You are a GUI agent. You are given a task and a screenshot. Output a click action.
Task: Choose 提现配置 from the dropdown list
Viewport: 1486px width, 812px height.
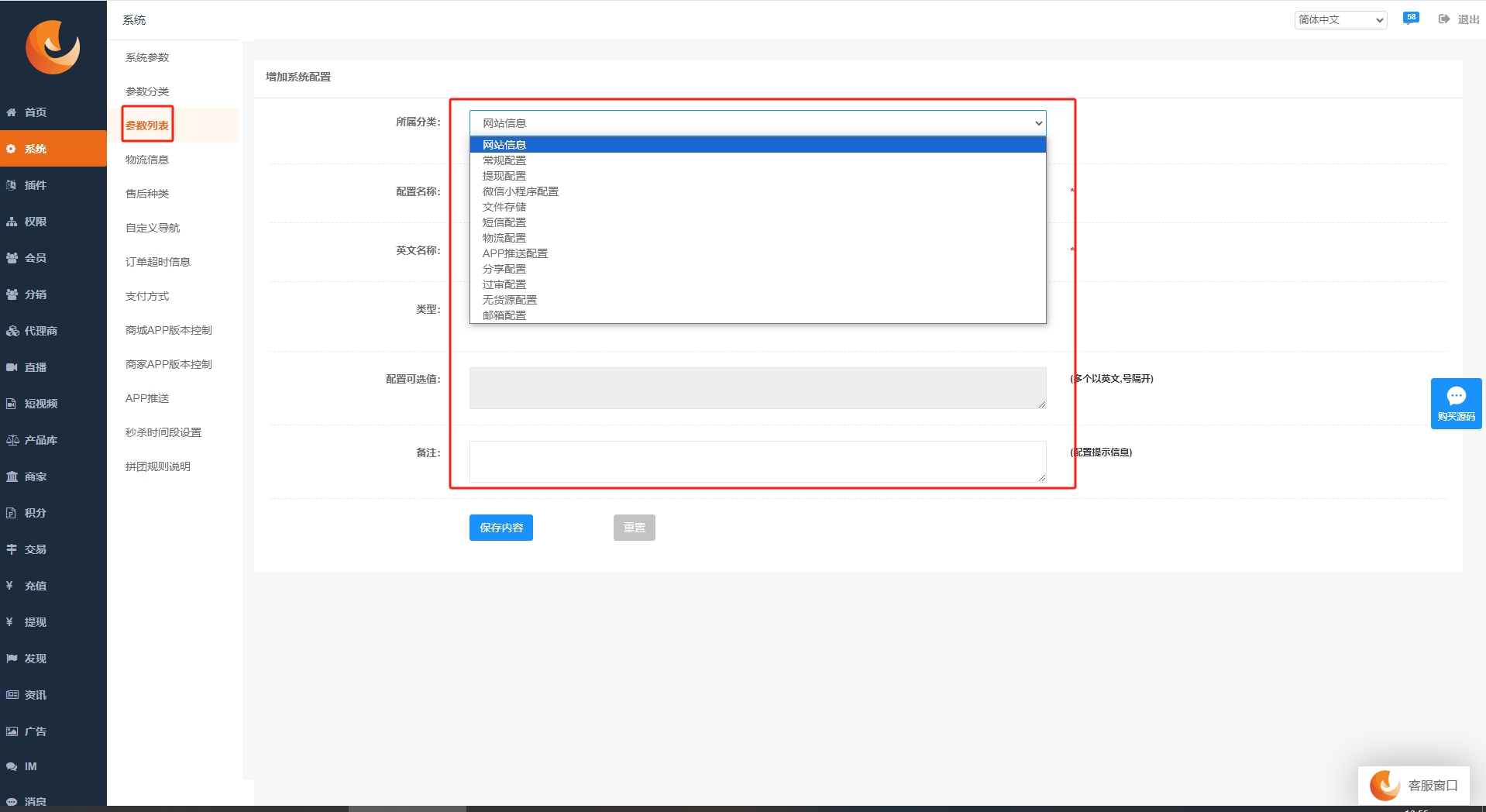pos(758,176)
